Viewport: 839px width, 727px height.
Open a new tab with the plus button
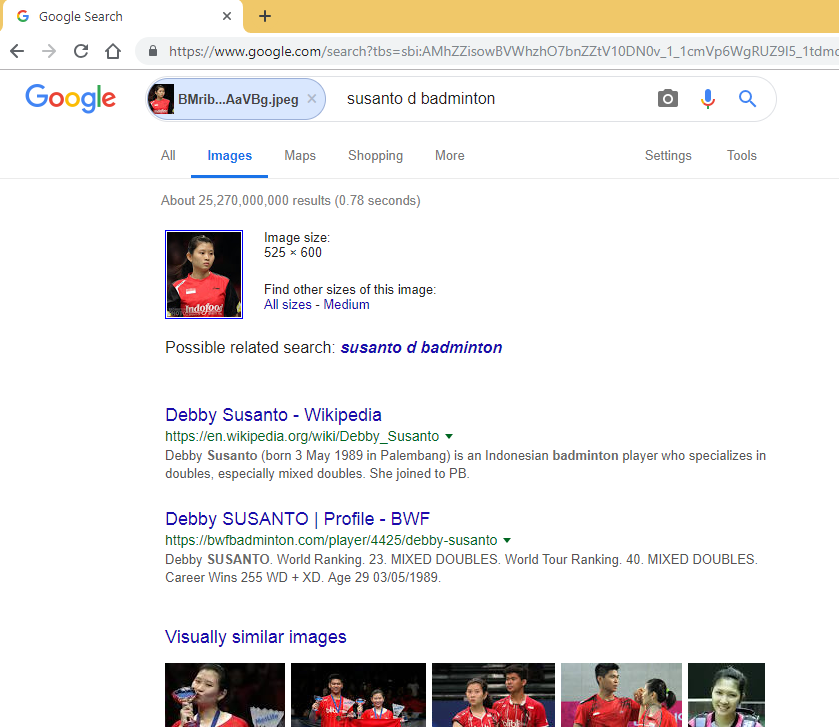pos(264,16)
